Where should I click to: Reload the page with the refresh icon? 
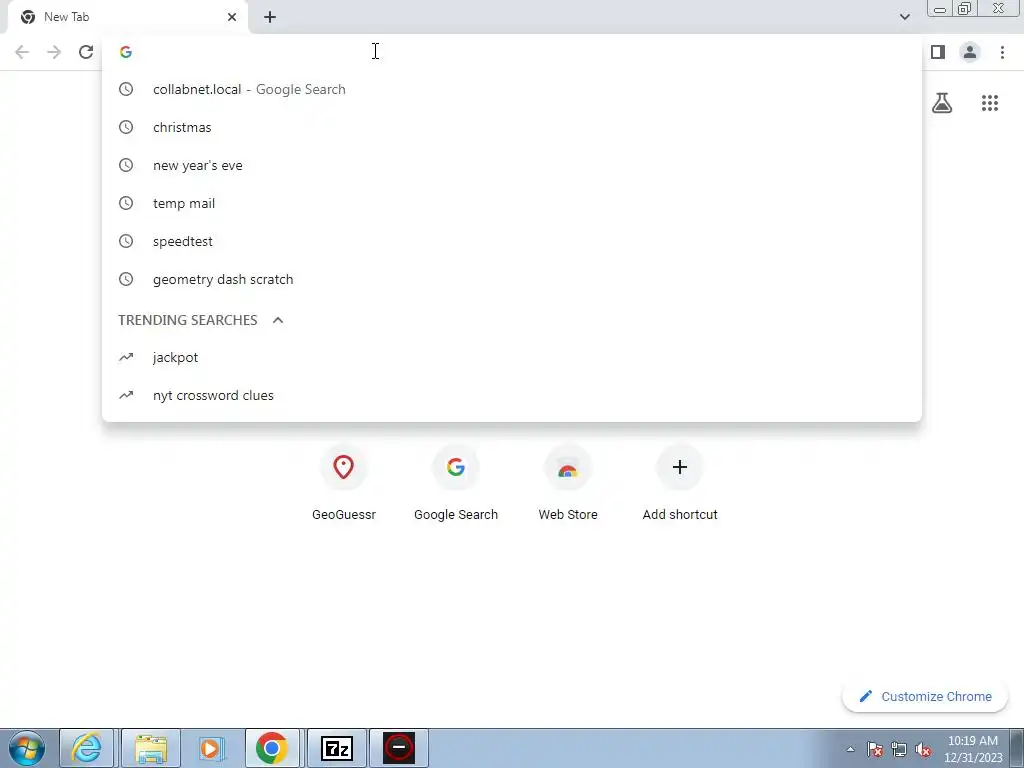pos(86,52)
